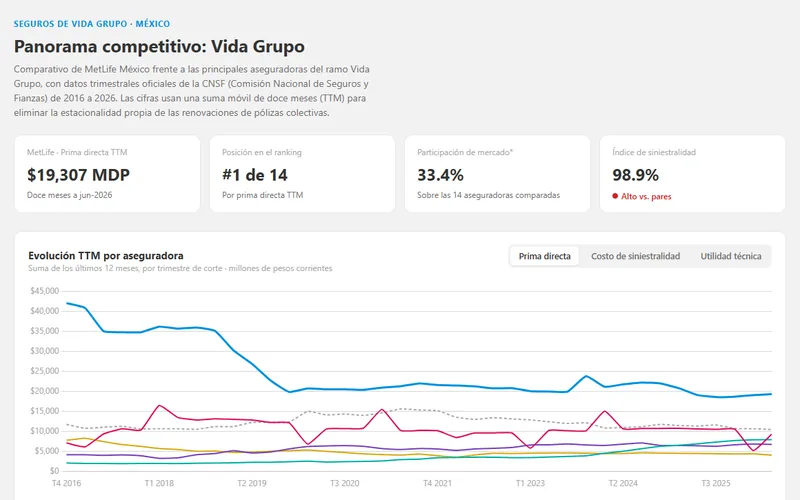
Task: Click the Evolución TTM por aseguradora title
Action: (x=106, y=256)
